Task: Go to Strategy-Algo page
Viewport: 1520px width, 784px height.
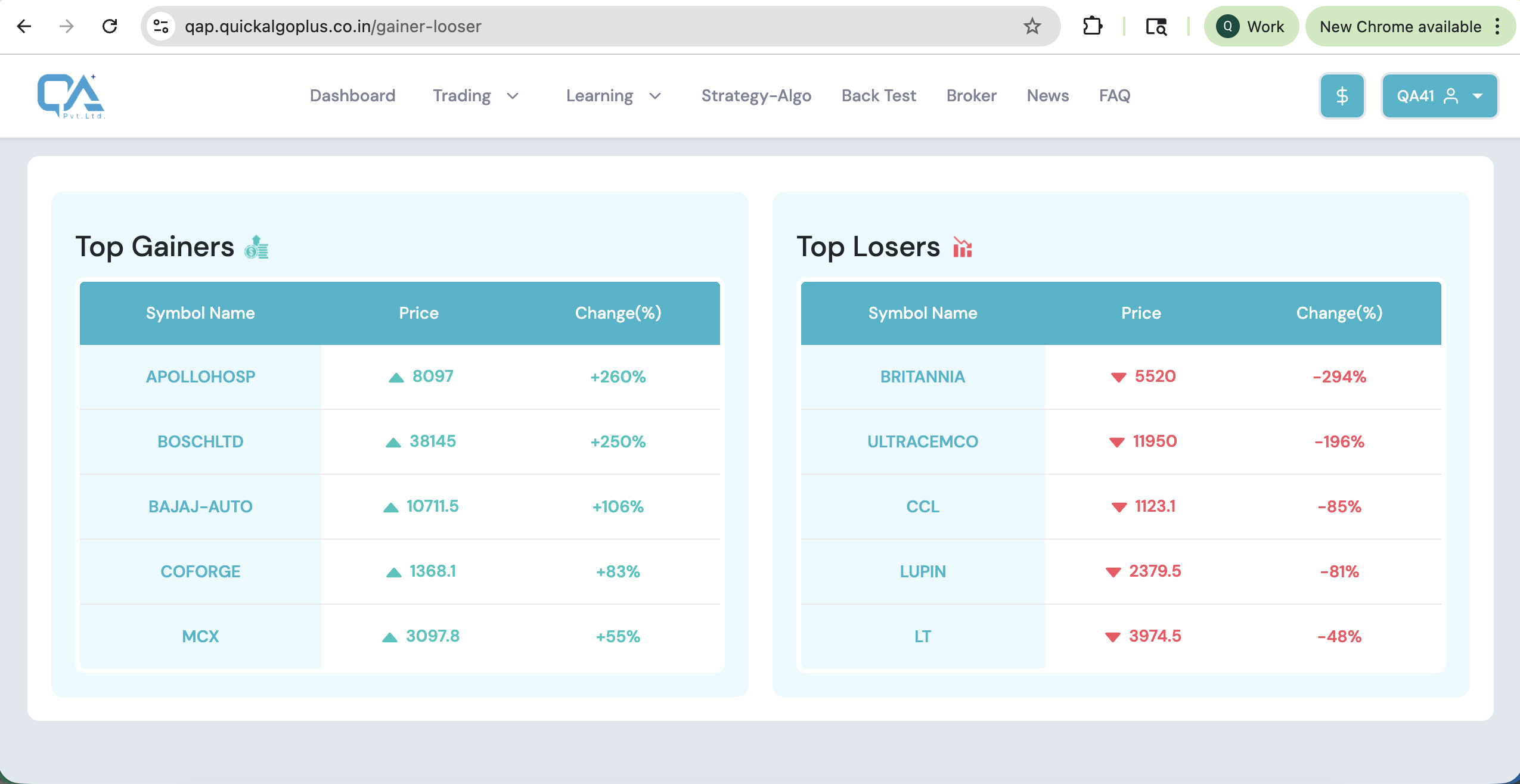Action: pos(756,96)
